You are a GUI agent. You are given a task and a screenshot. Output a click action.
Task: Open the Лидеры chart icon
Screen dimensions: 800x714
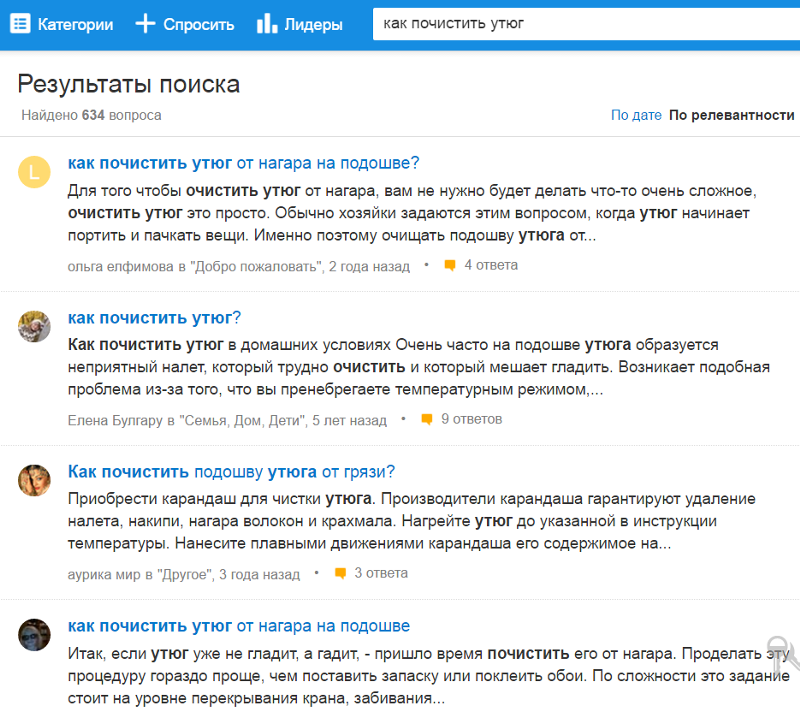tap(265, 22)
